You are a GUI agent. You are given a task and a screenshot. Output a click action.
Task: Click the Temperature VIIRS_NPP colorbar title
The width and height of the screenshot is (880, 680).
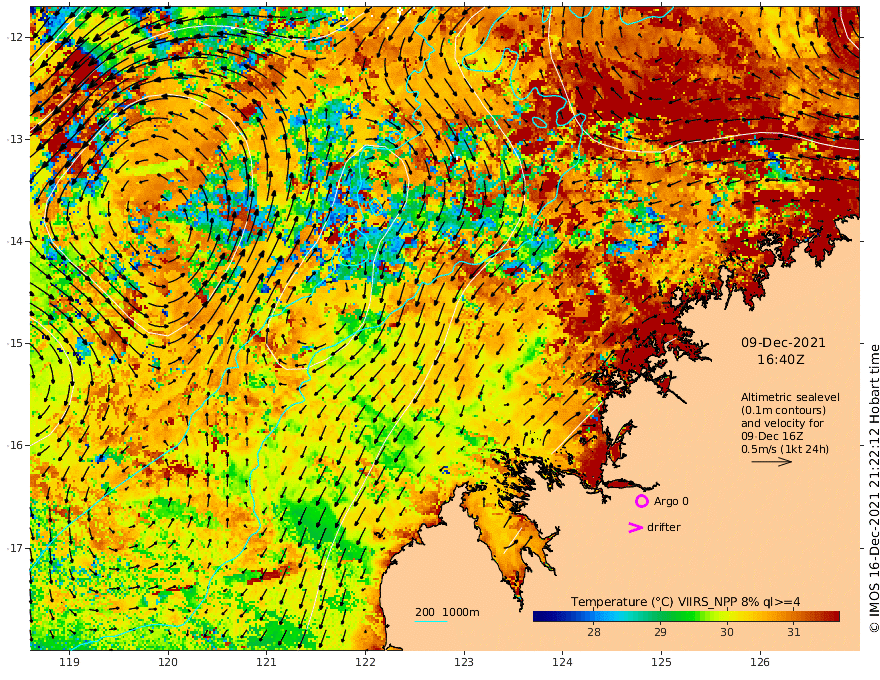[685, 602]
